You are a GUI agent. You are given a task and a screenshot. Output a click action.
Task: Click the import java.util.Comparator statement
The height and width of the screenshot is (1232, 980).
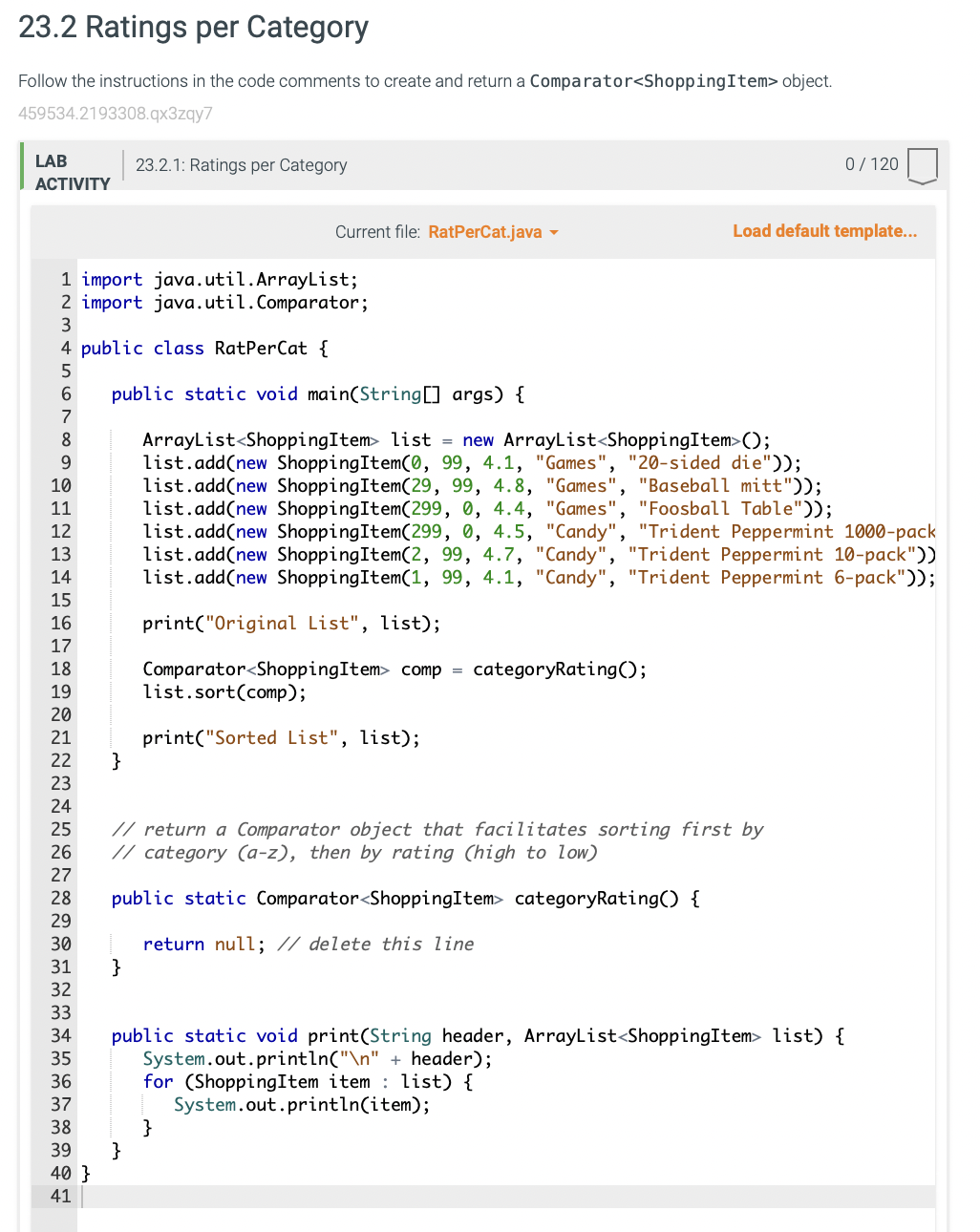[224, 302]
